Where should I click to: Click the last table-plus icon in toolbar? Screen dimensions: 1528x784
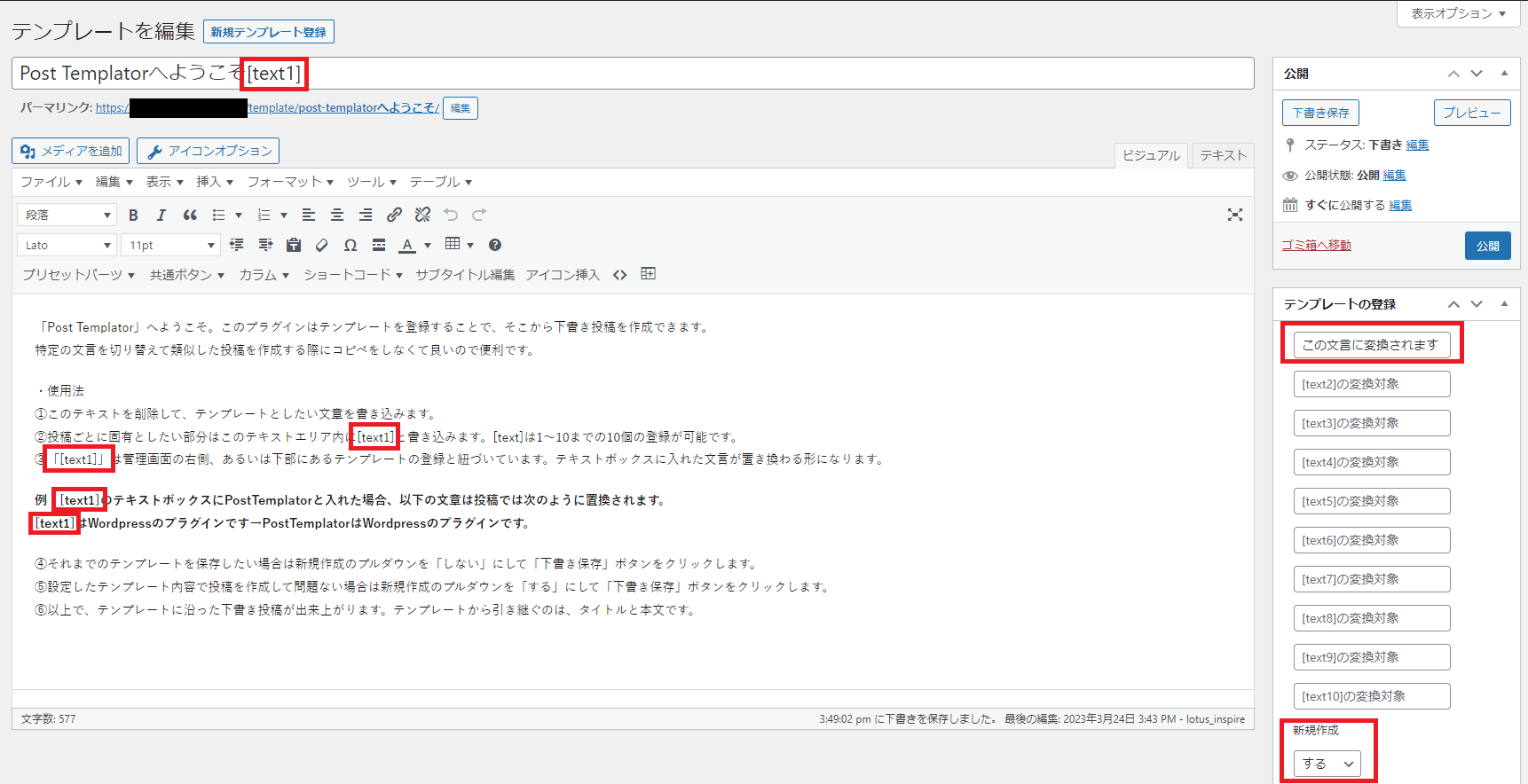[649, 274]
